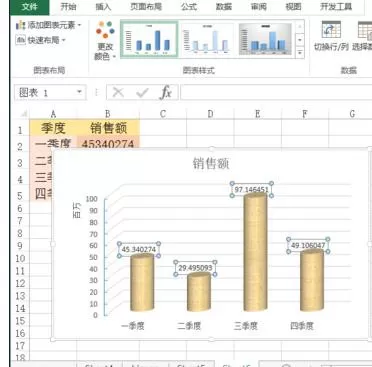Switch to the 视图 ribbon tab
This screenshot has width=372, height=367.
point(293,7)
